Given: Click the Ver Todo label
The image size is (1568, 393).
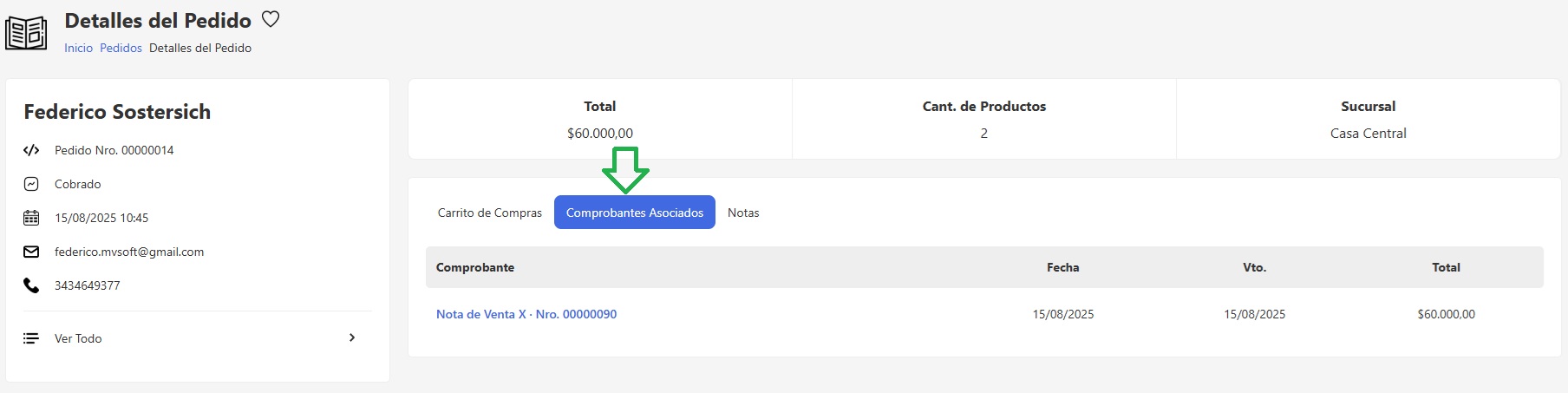Looking at the screenshot, I should (78, 338).
